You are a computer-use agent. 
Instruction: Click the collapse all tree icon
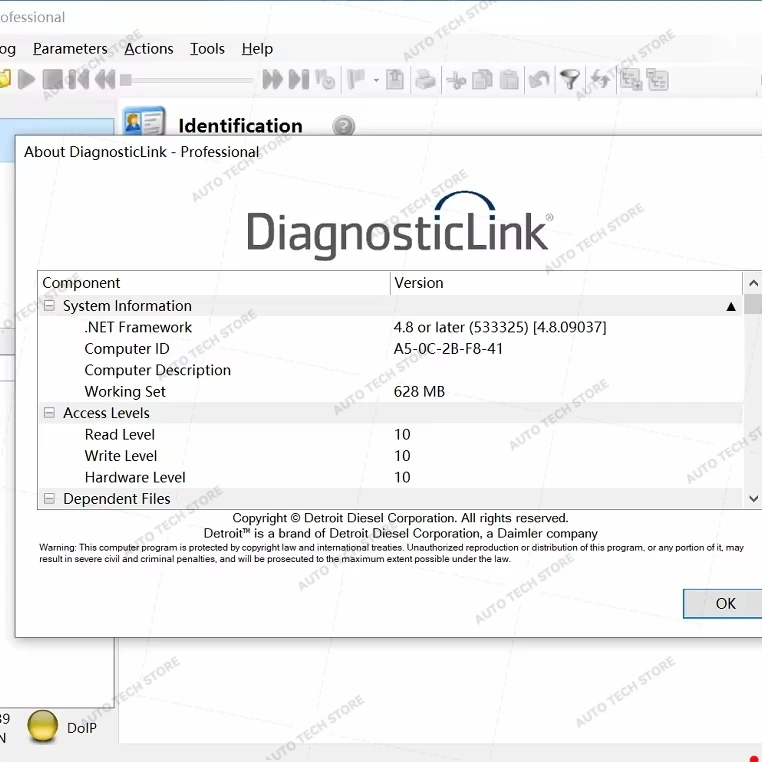pyautogui.click(x=658, y=80)
